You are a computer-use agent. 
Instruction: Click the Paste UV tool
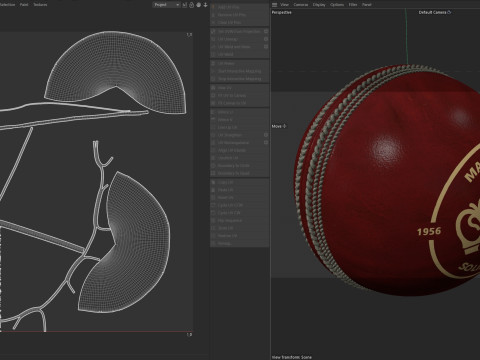point(239,190)
